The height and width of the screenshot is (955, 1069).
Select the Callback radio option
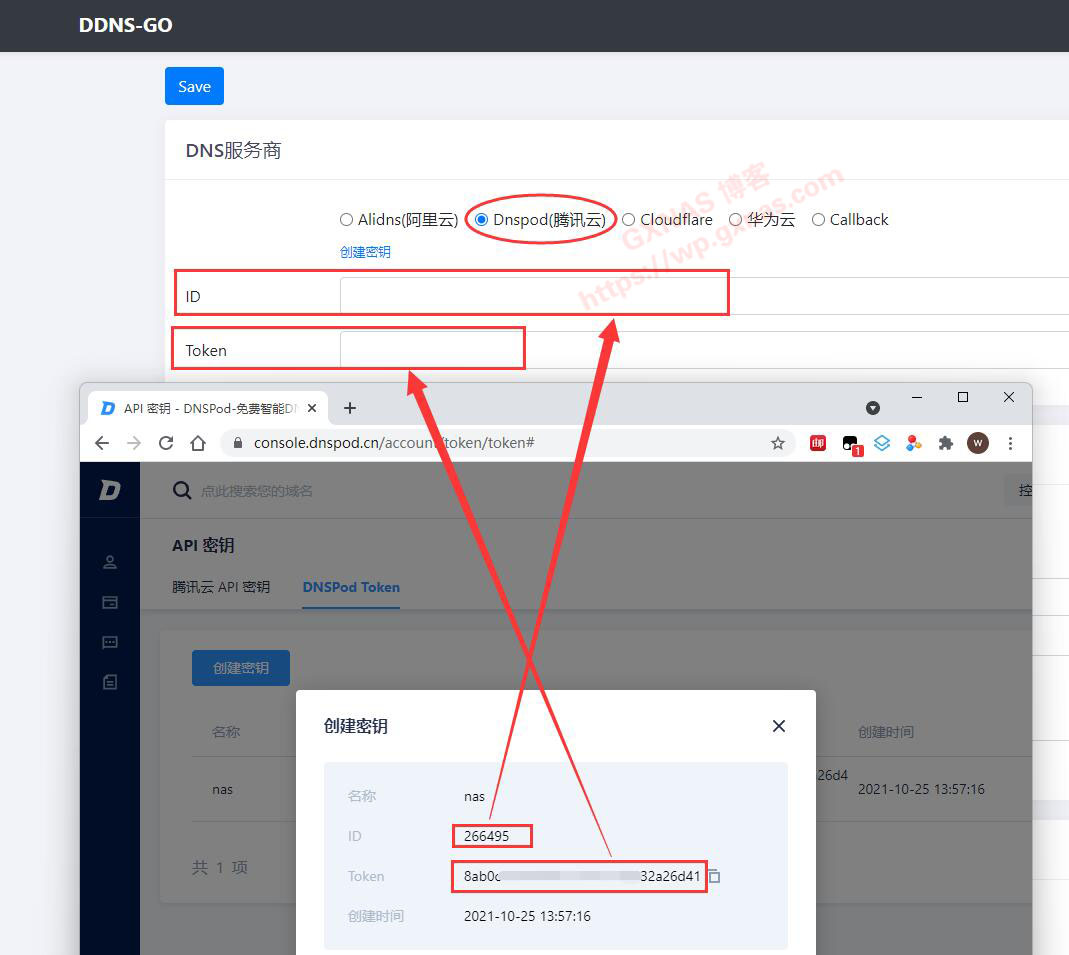coord(818,219)
